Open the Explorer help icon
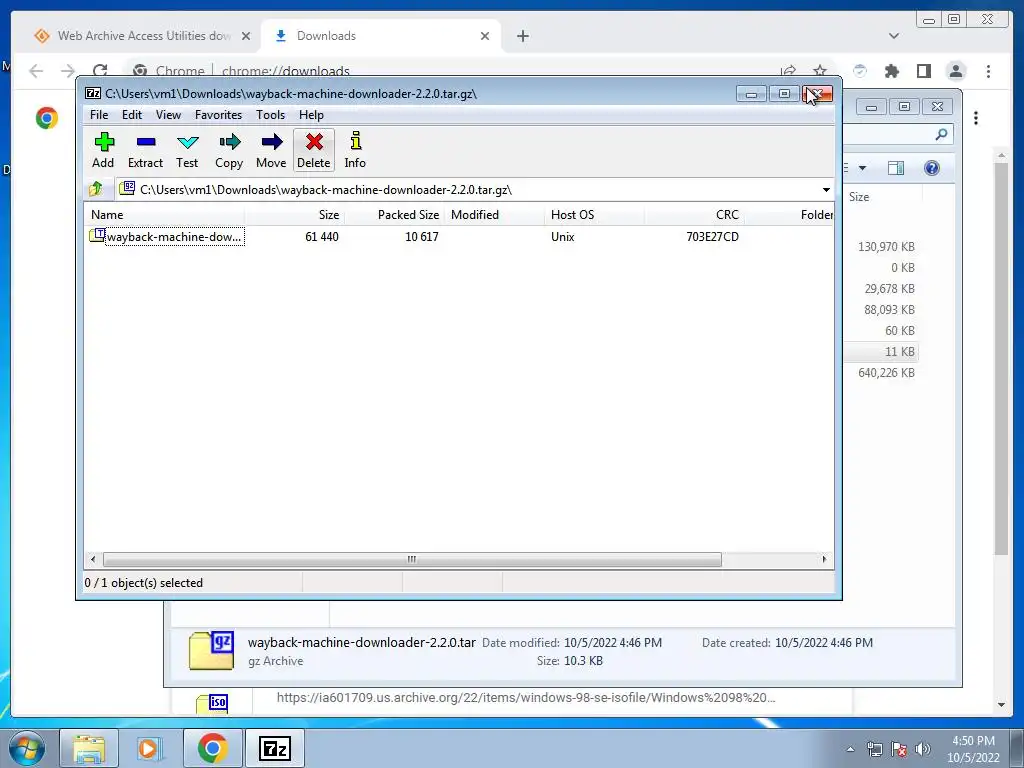Viewport: 1024px width, 768px height. click(x=932, y=168)
